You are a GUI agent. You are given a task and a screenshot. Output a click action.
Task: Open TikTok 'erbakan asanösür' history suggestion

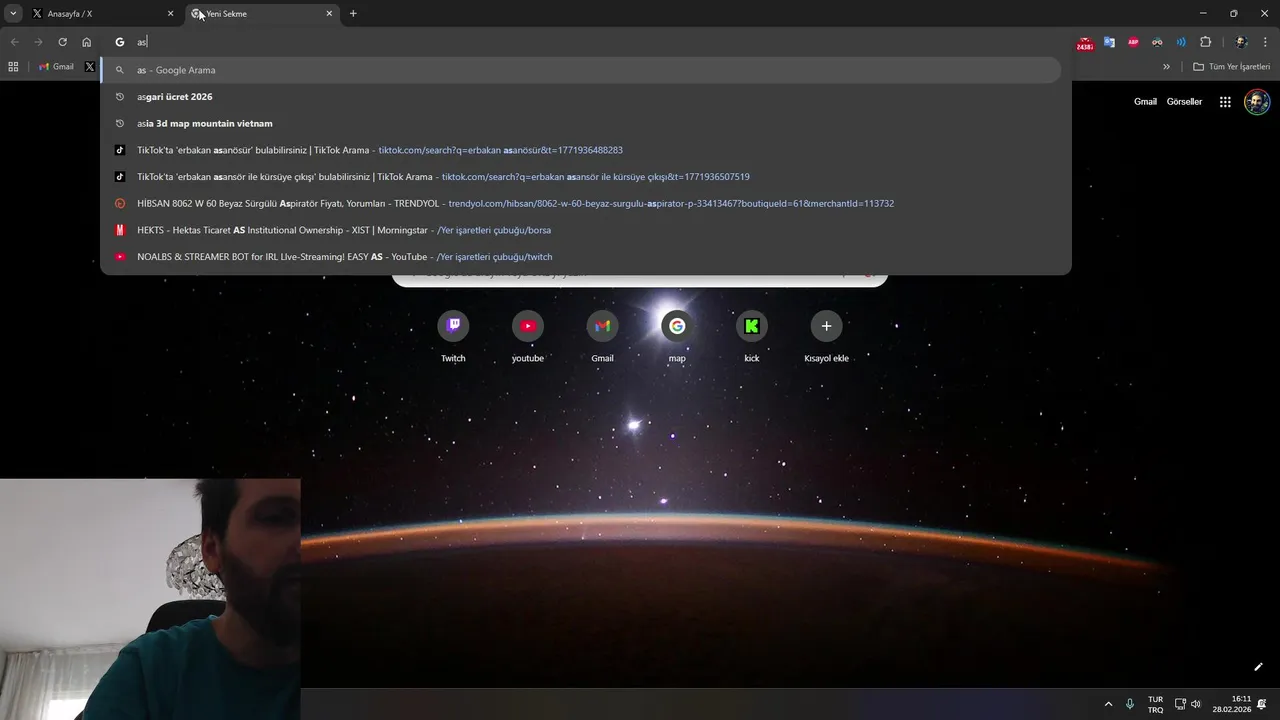[581, 150]
